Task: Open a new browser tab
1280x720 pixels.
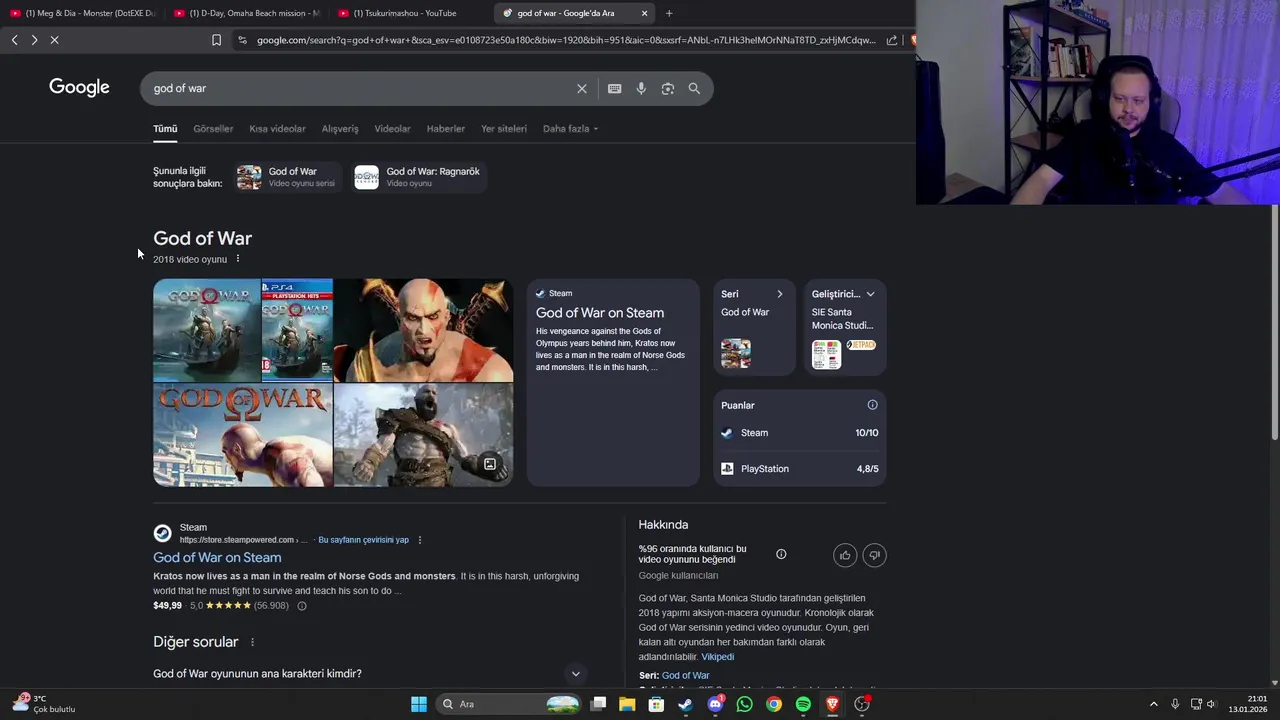Action: coord(669,13)
